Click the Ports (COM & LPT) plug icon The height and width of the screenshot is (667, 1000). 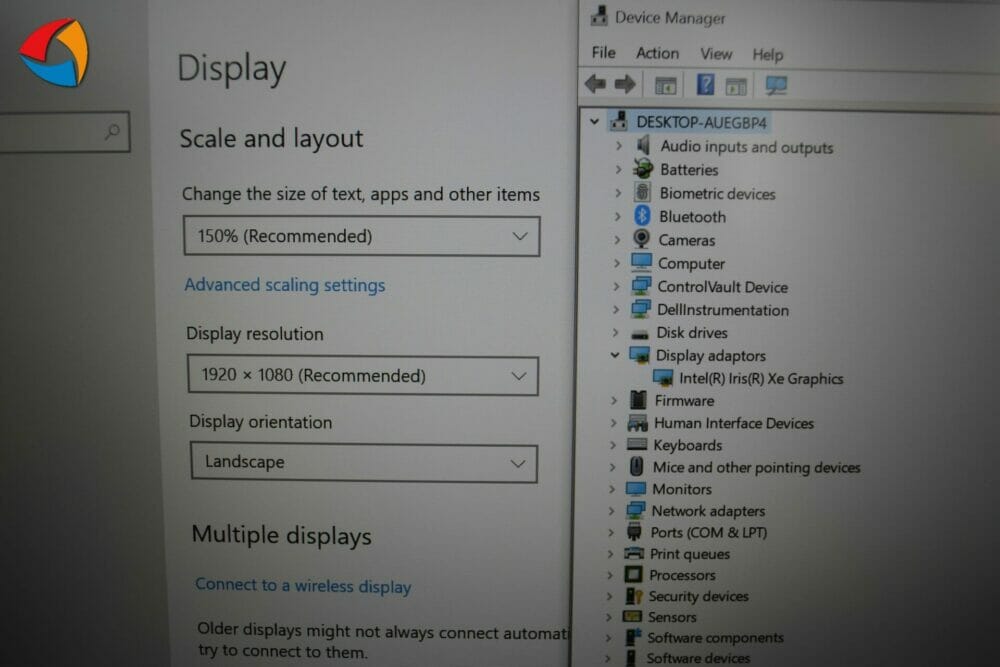tap(634, 531)
